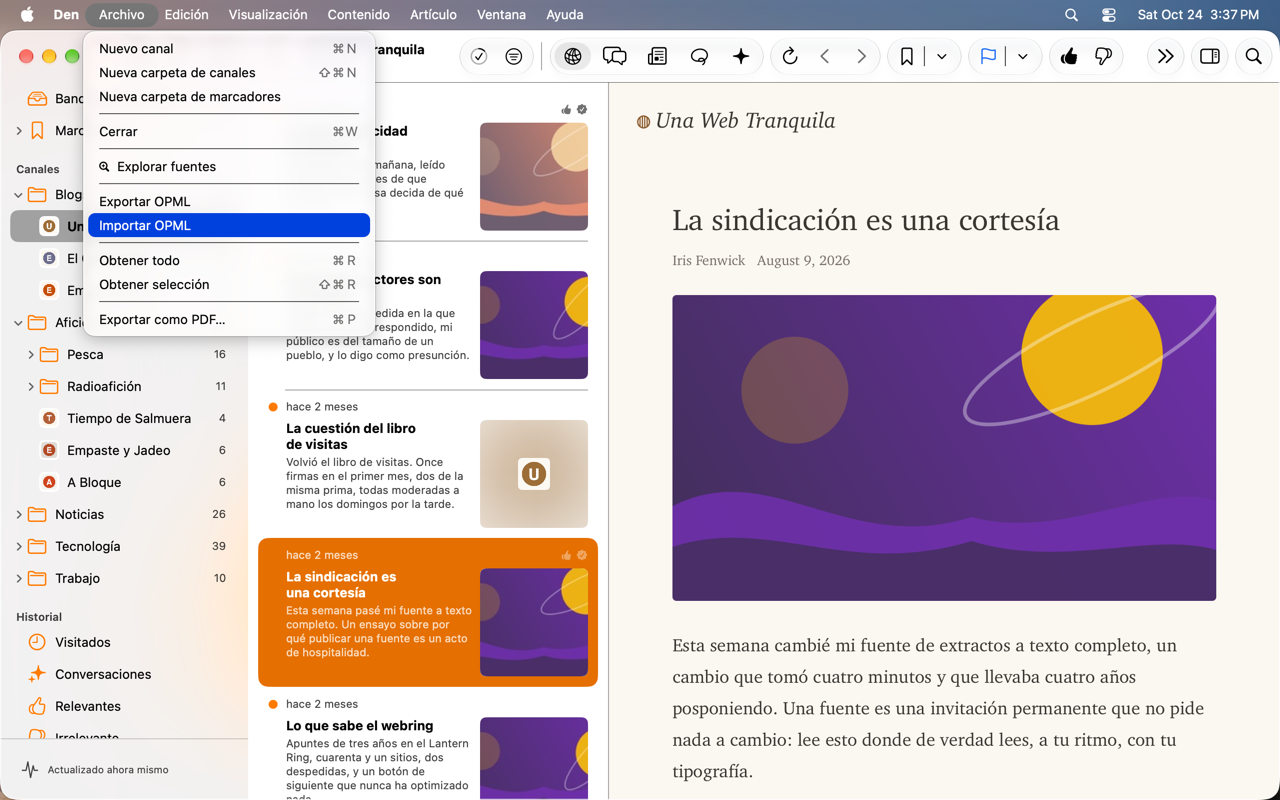The image size is (1280, 800).
Task: Select the newspaper reader view icon
Action: [657, 57]
